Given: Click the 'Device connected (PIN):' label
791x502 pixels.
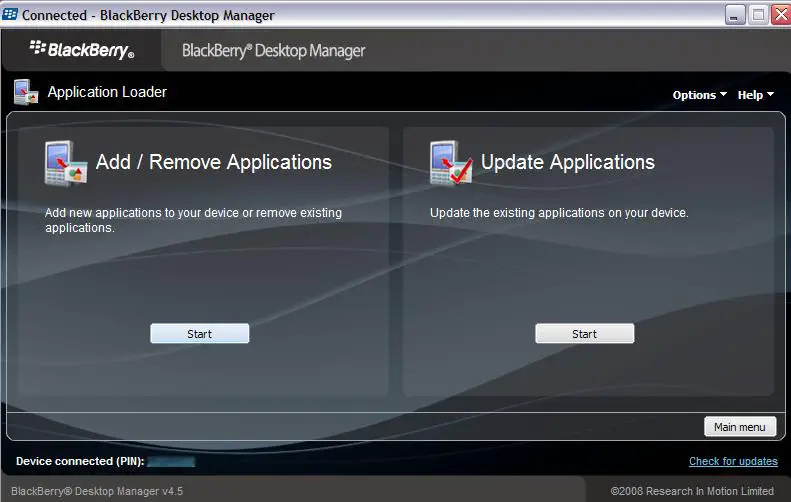Looking at the screenshot, I should pyautogui.click(x=80, y=461).
